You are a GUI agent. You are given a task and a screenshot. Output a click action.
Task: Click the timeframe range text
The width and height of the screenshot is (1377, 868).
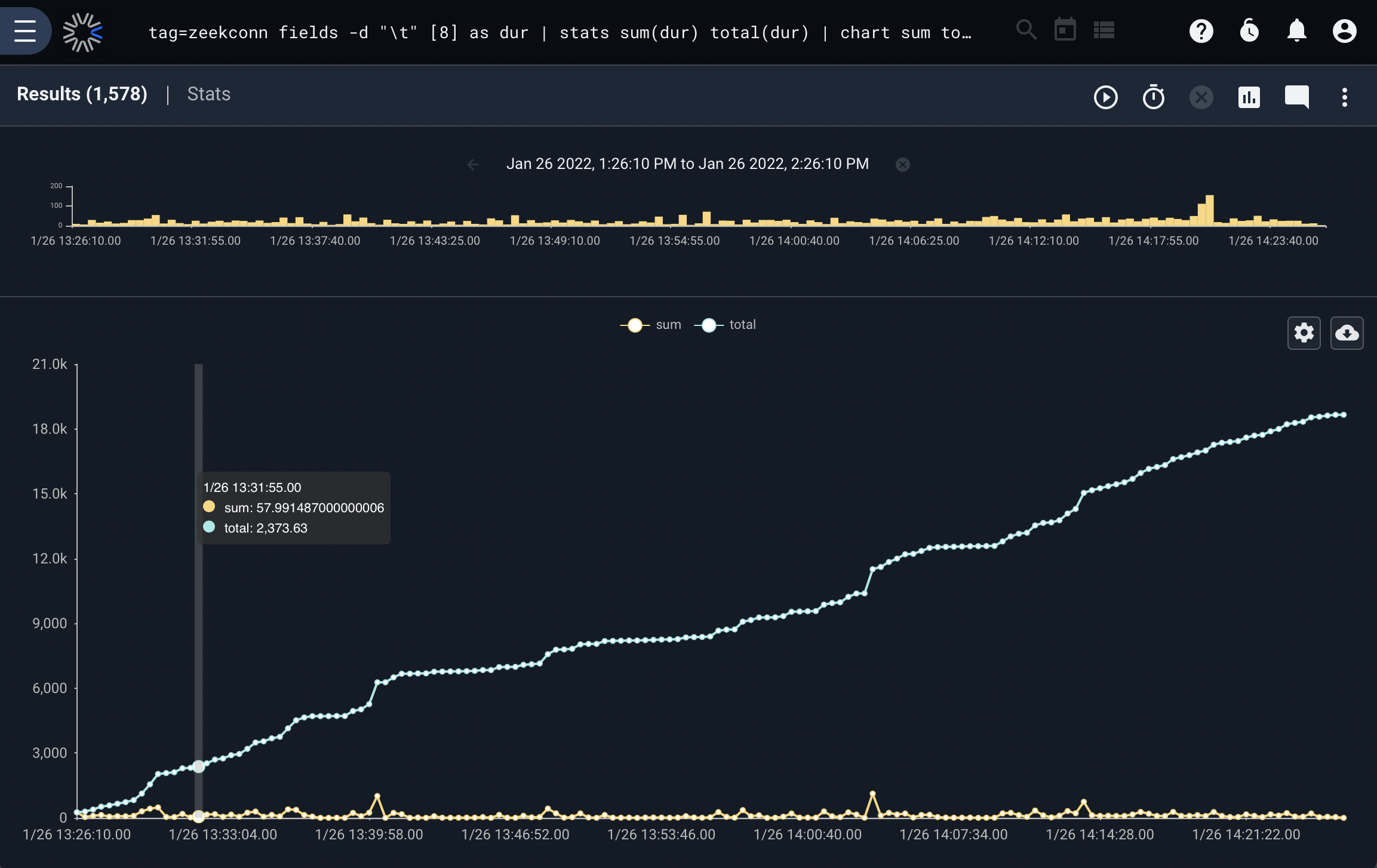687,164
